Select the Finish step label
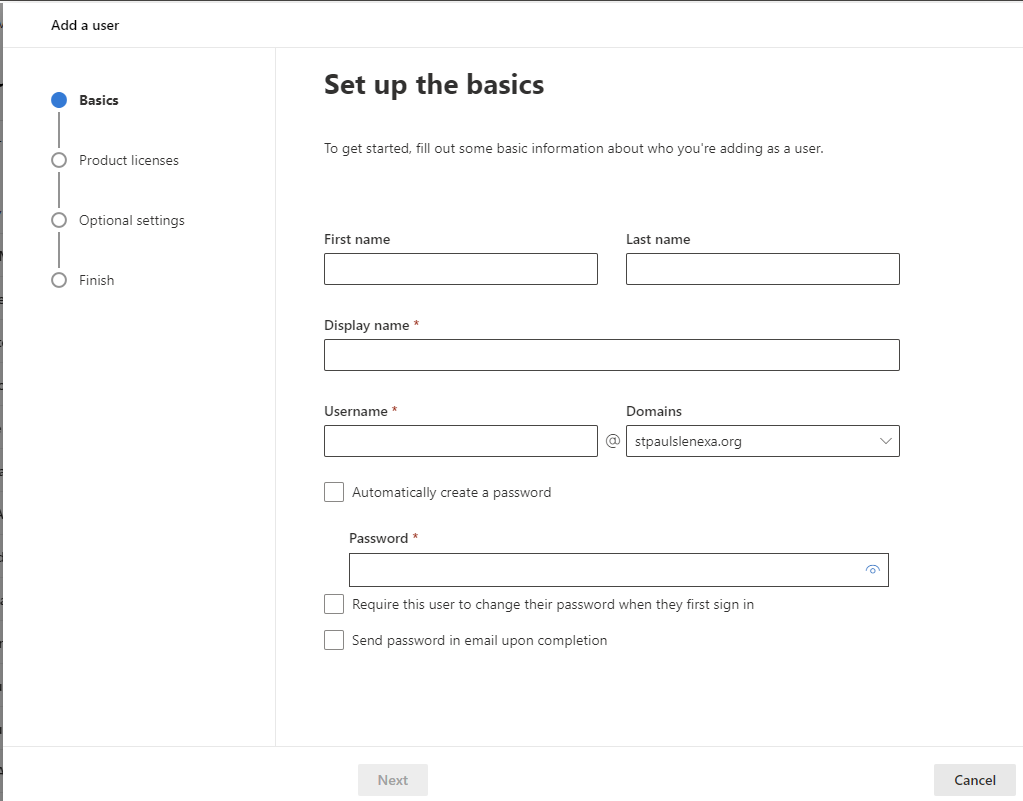This screenshot has height=801, width=1023. pos(97,280)
